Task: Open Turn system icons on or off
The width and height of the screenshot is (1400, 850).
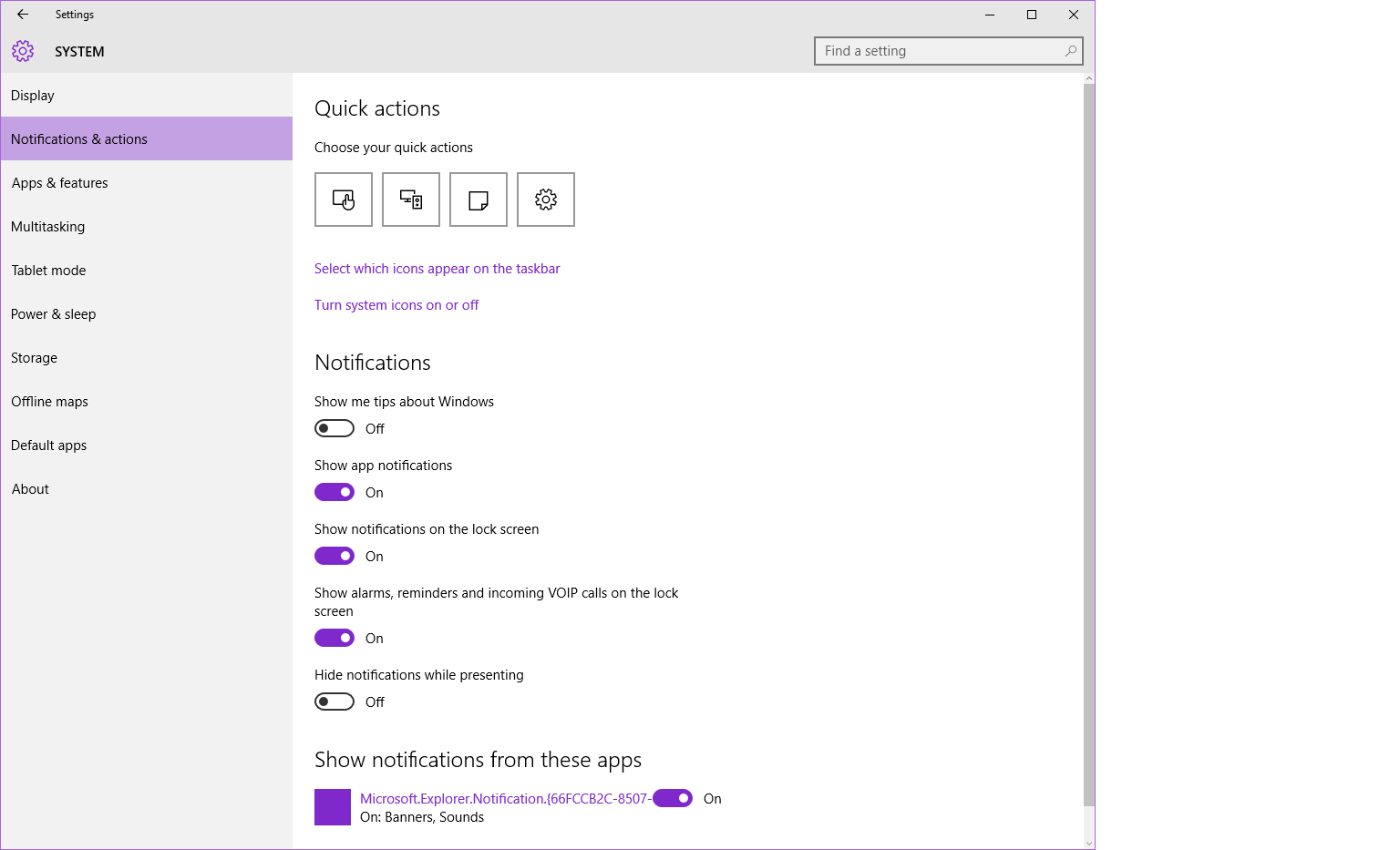Action: [396, 305]
